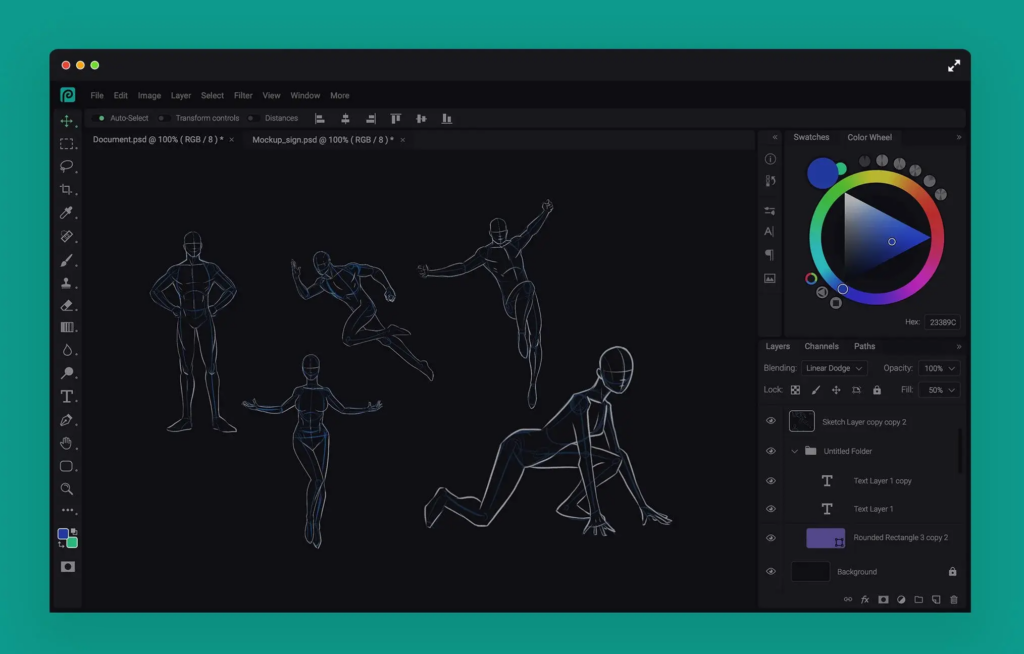Open the File menu
The height and width of the screenshot is (654, 1024).
click(x=97, y=95)
